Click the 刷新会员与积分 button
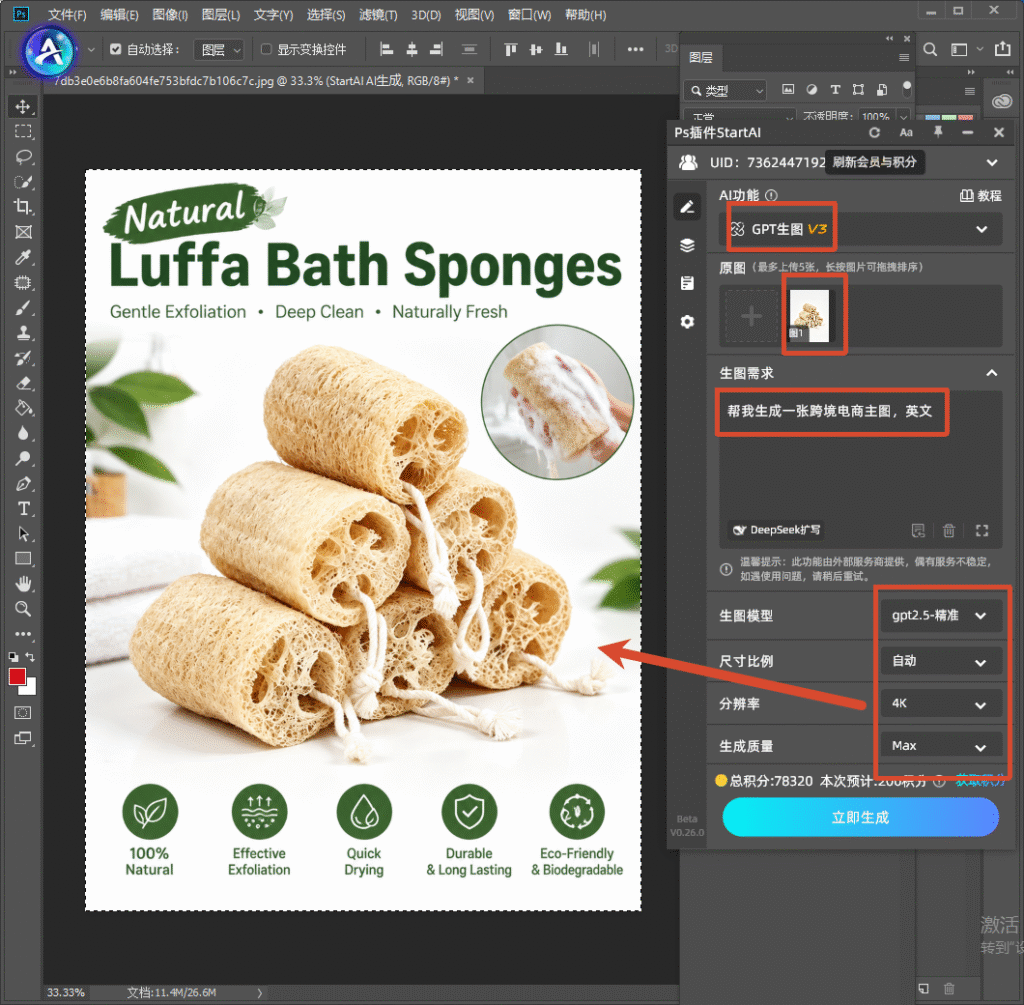The width and height of the screenshot is (1024, 1005). 874,162
